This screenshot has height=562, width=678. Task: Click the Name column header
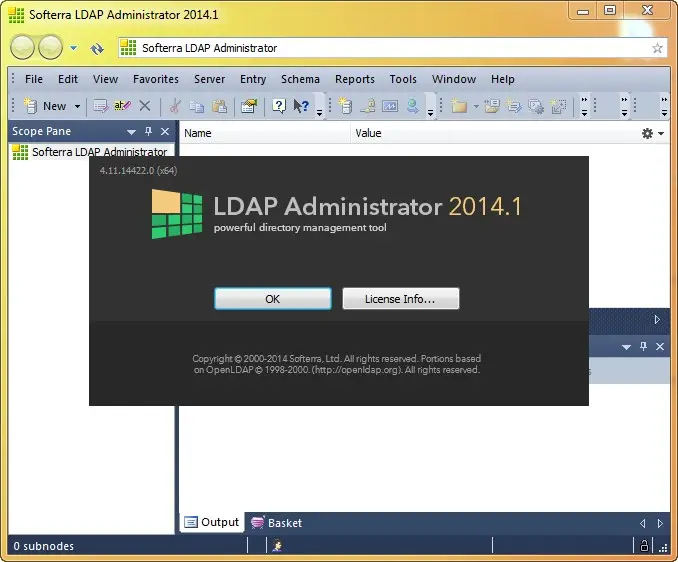point(264,133)
